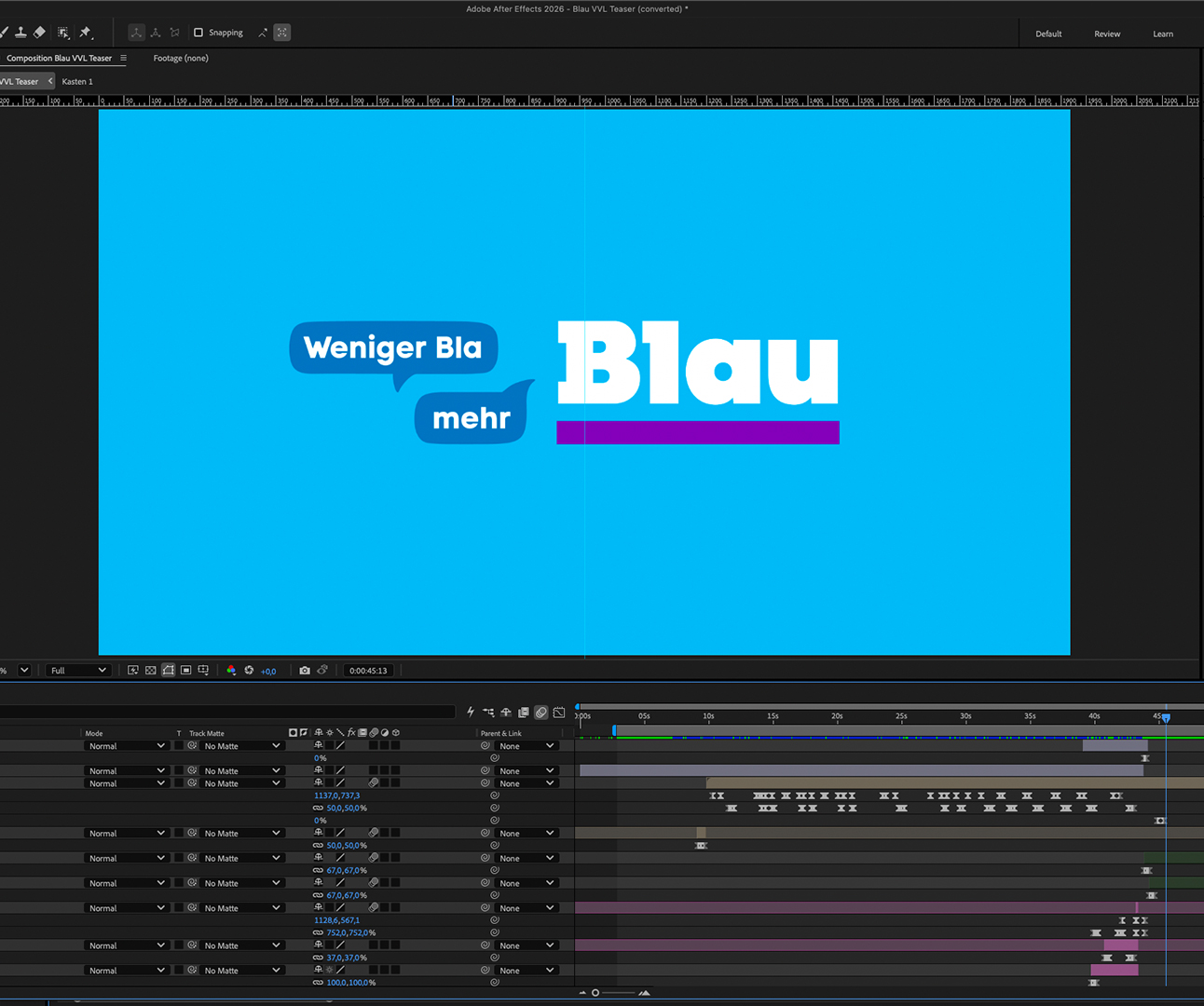Click the snap collapsed-compositions icon right of Snapping
1204x1006 pixels.
pos(282,33)
